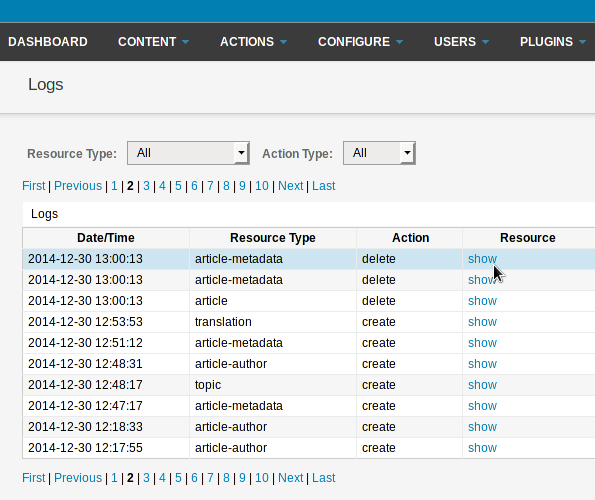Go to DASHBOARD
Image resolution: width=595 pixels, height=500 pixels.
pyautogui.click(x=48, y=42)
